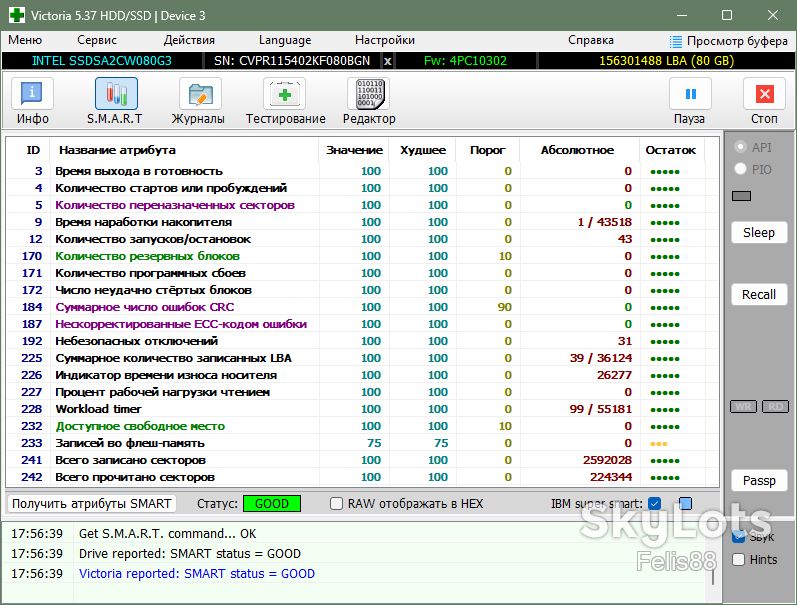Click log line Drive reported: SMART status

click(x=190, y=554)
